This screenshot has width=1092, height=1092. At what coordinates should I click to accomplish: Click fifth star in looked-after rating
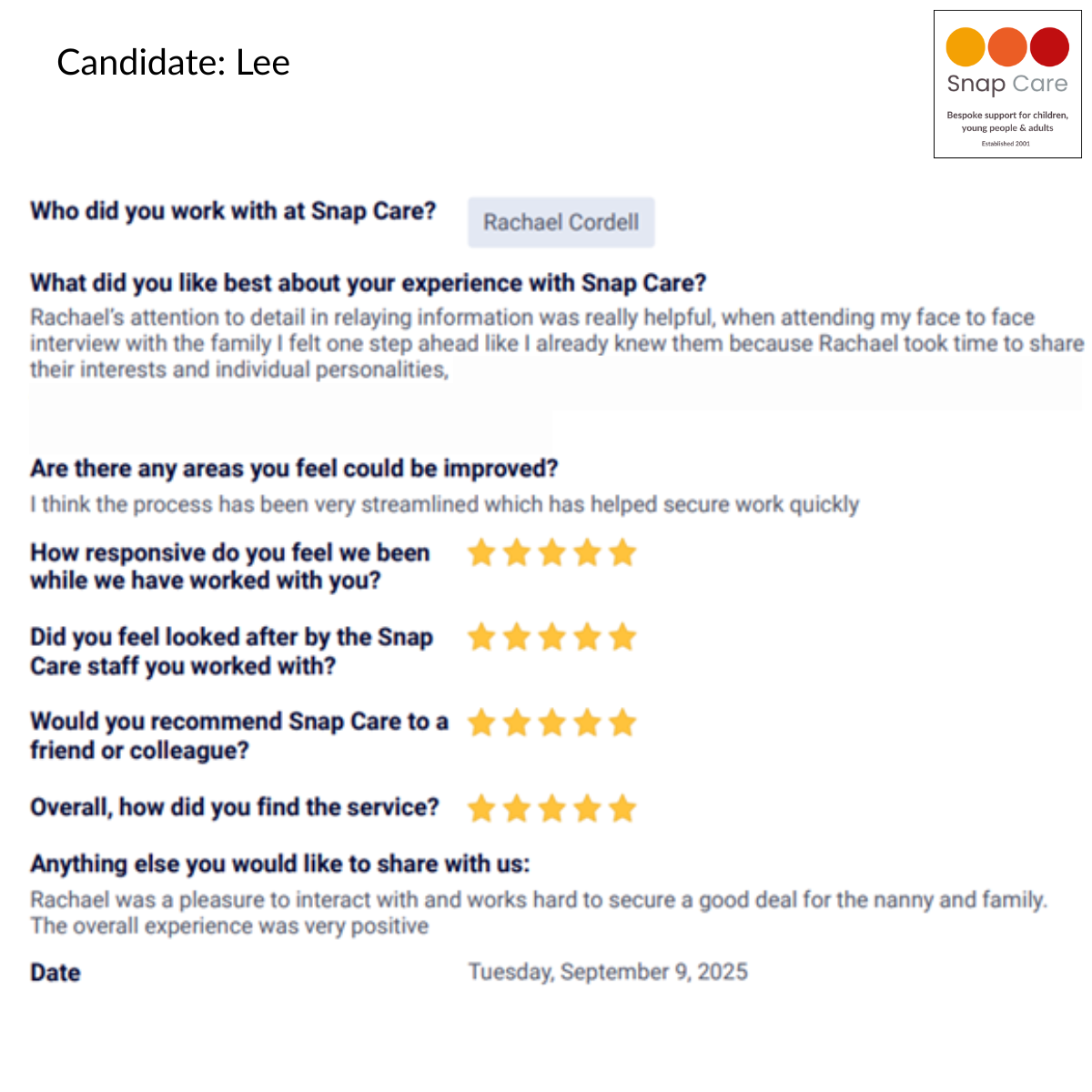tap(622, 637)
